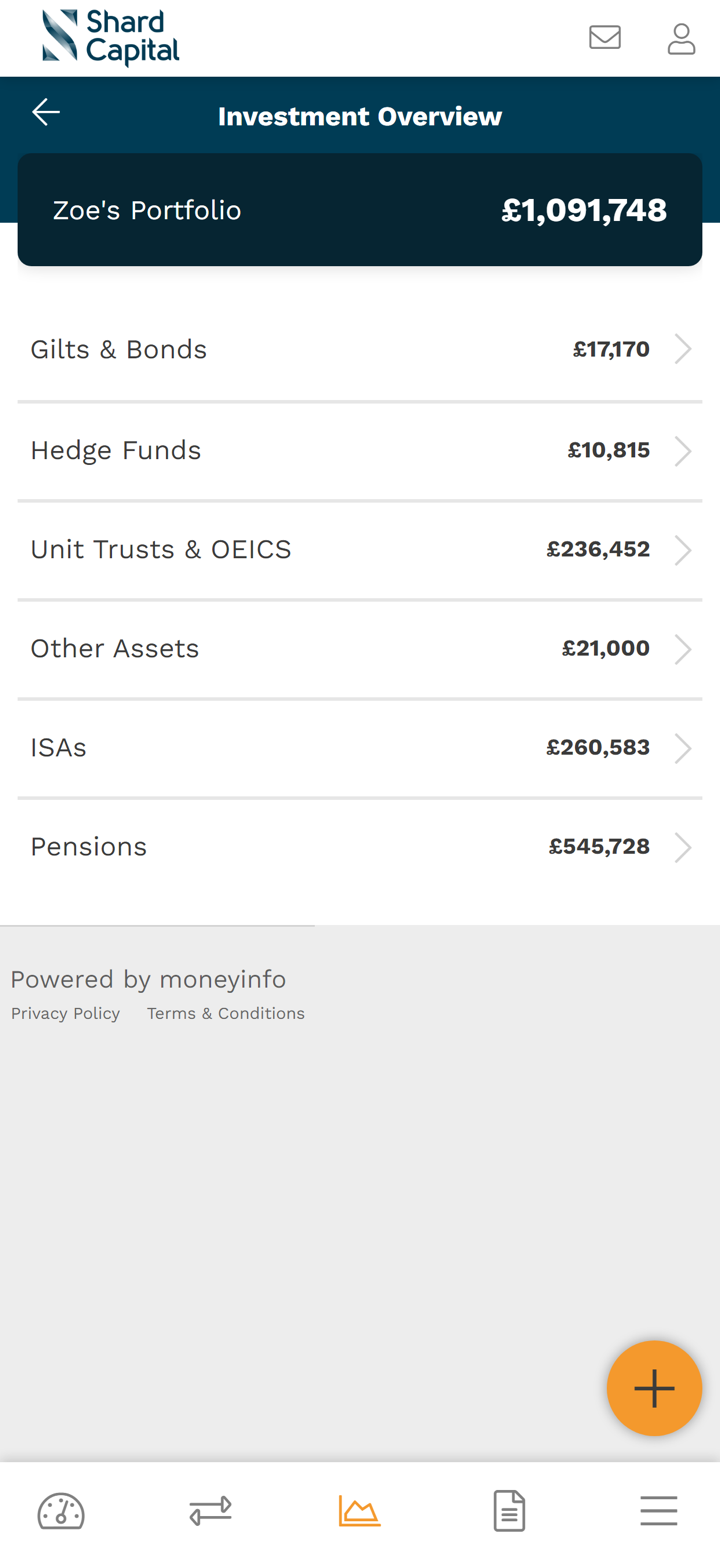Open the hamburger menu icon
Viewport: 720px width, 1558px height.
(x=659, y=1511)
